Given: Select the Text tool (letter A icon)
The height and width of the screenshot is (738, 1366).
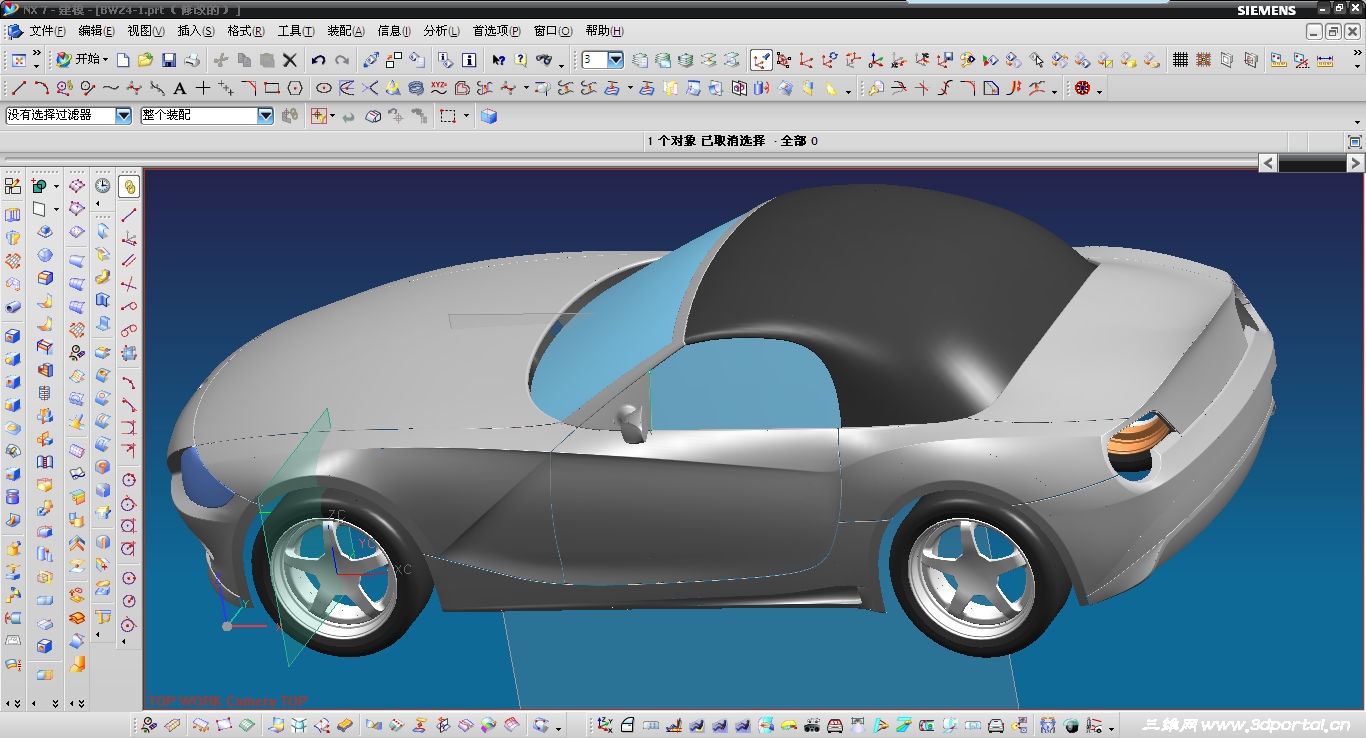Looking at the screenshot, I should [180, 88].
